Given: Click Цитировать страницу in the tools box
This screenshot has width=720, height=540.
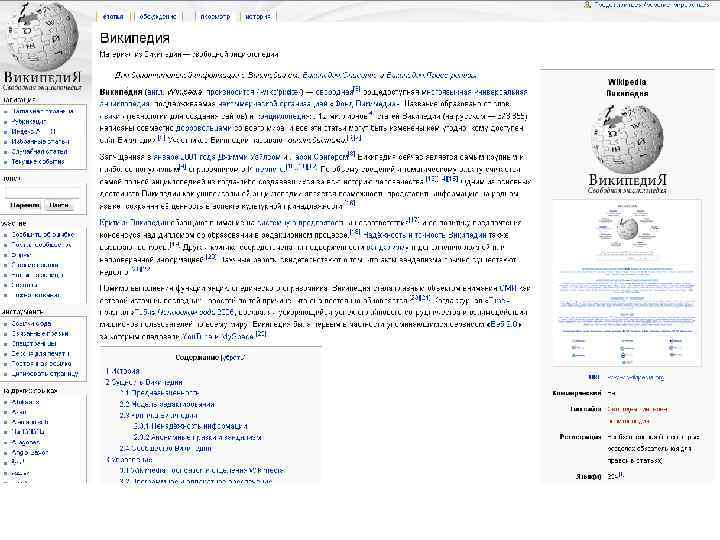Looking at the screenshot, I should (45, 374).
